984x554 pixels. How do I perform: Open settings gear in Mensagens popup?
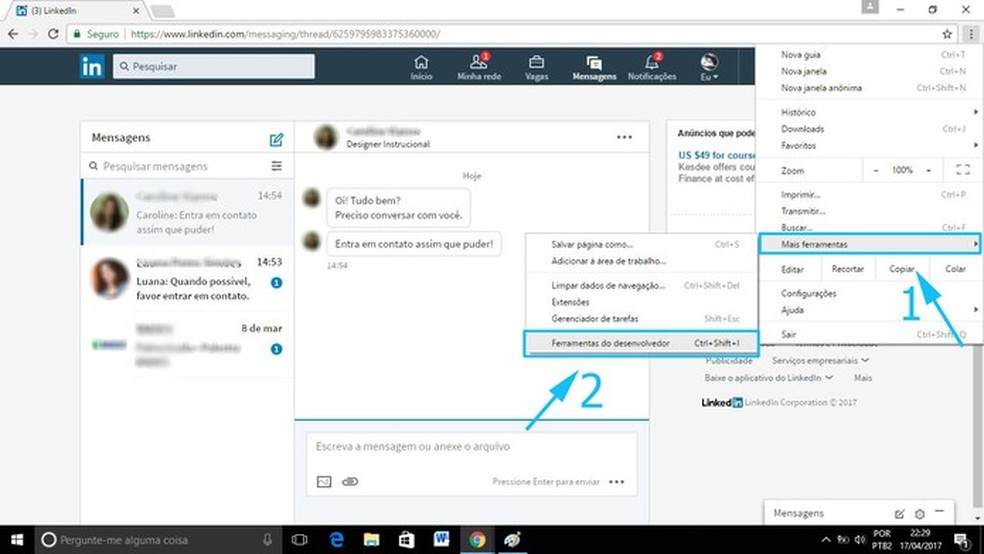click(x=919, y=514)
